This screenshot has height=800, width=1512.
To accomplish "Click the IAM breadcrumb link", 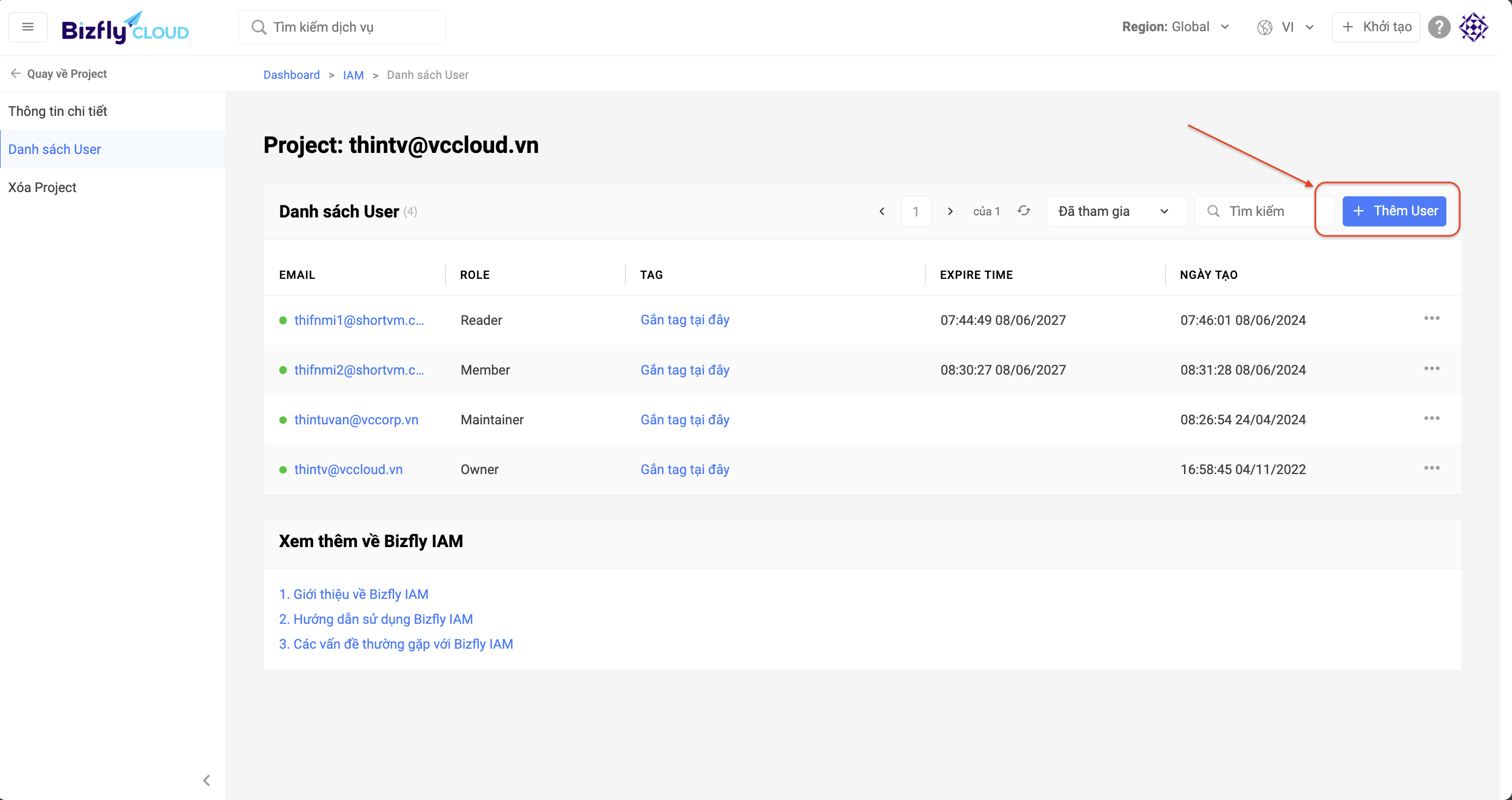I will coord(353,75).
